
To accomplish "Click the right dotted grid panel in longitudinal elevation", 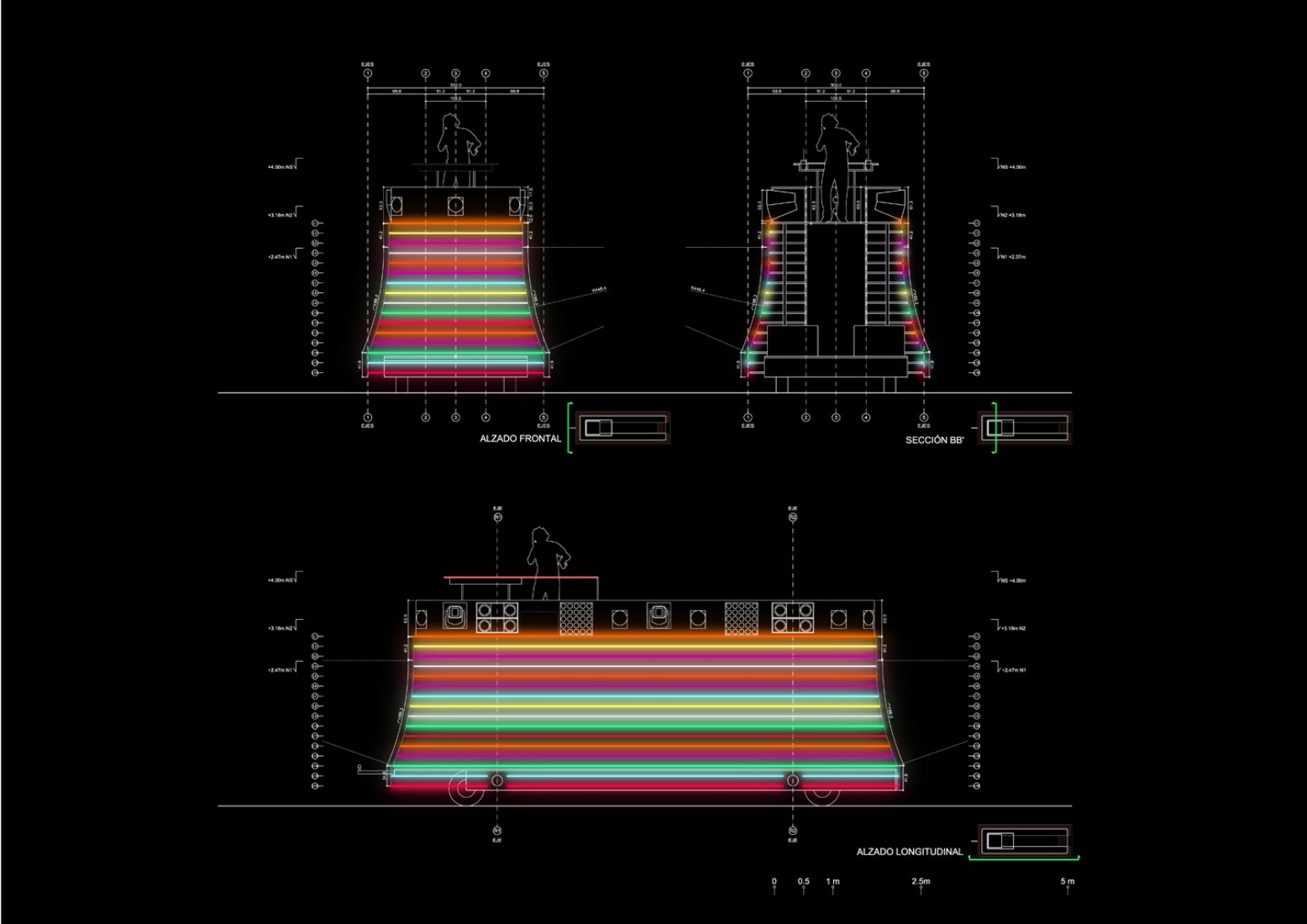I will [740, 618].
